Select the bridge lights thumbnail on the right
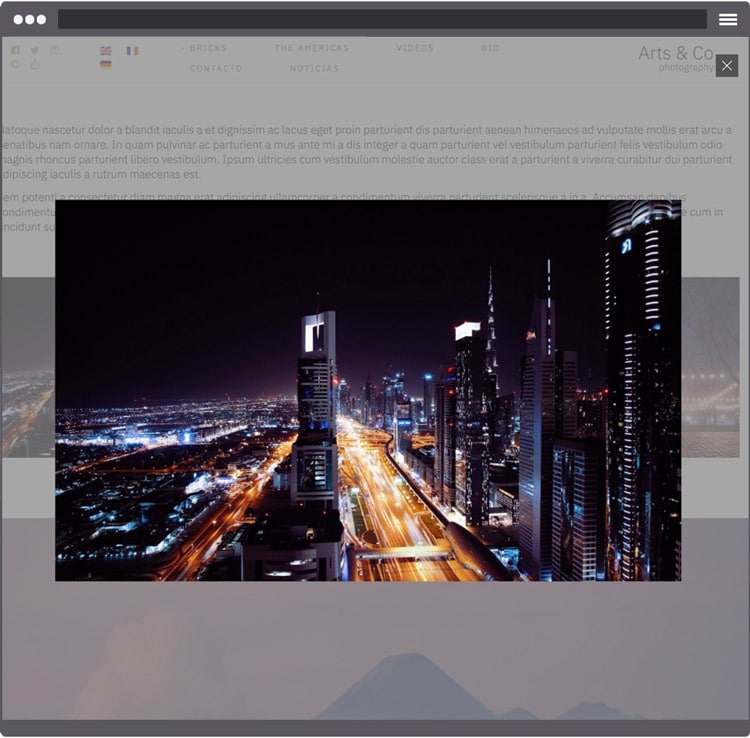Screen dimensions: 750x738 point(710,367)
